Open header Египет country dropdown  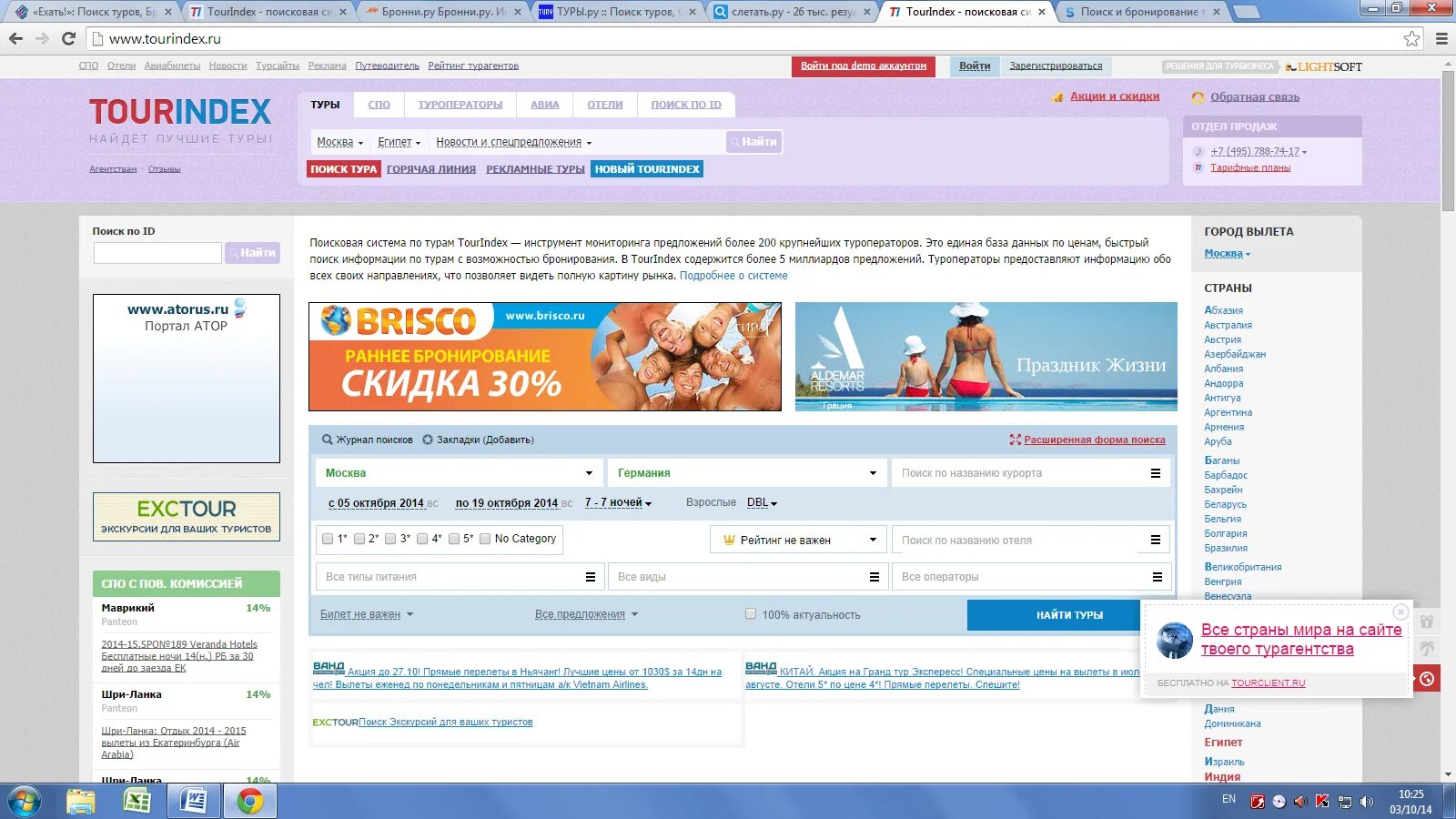(399, 142)
